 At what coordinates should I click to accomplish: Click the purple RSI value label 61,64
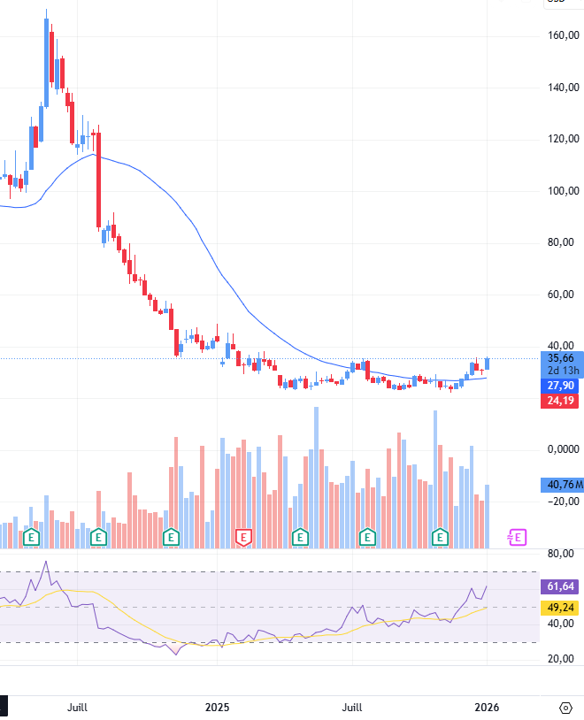pyautogui.click(x=560, y=586)
